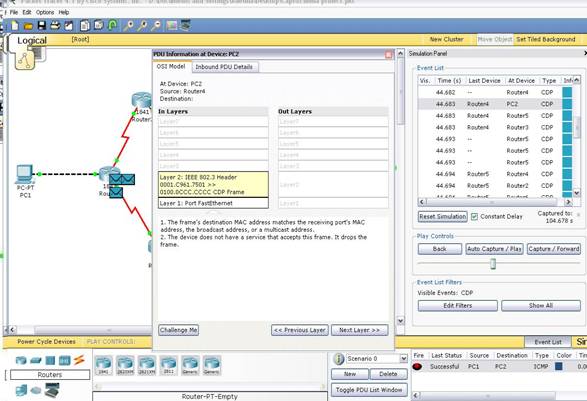
Task: Open the Edit menu
Action: 27,12
